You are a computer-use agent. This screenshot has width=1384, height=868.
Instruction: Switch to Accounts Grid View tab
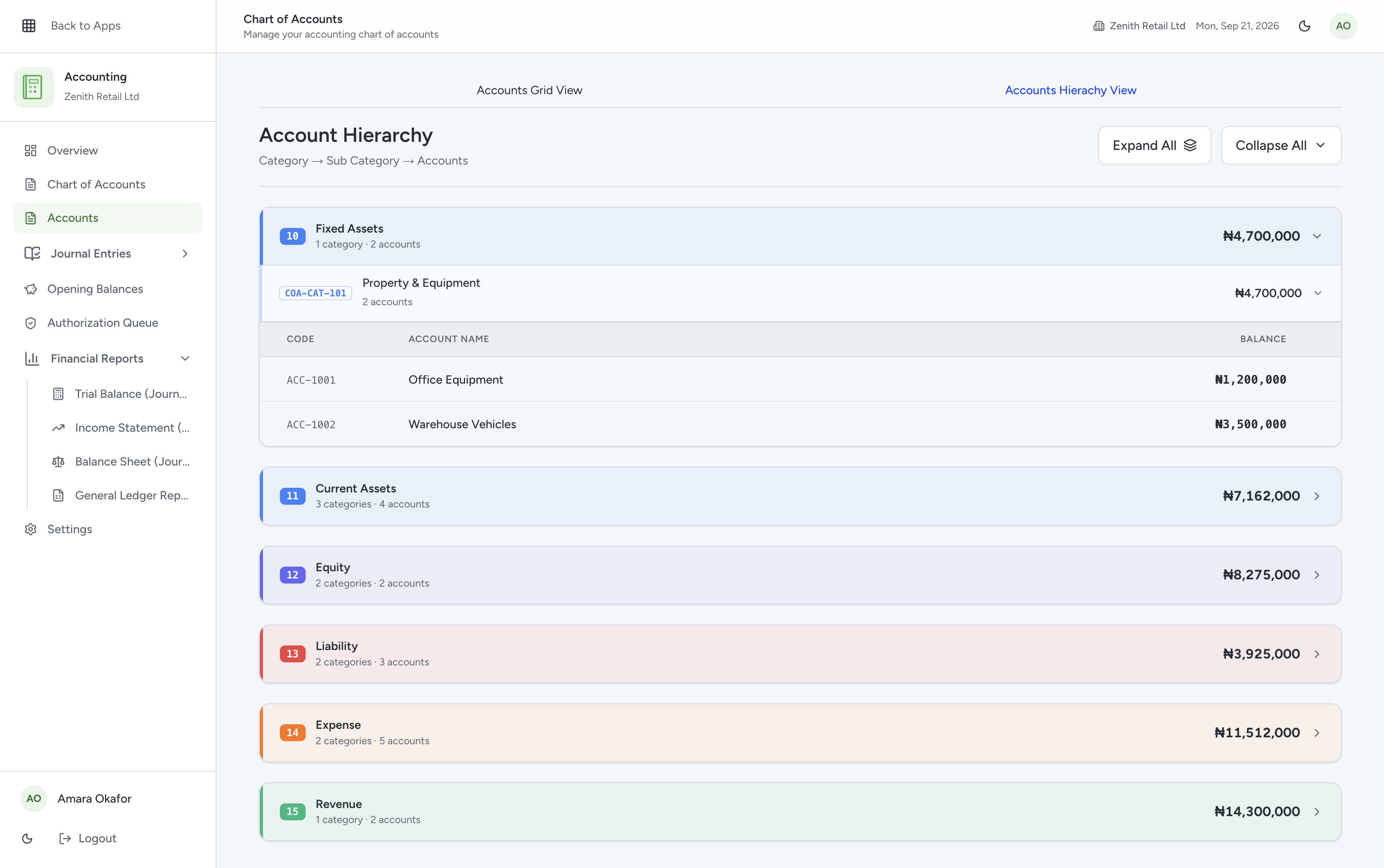pyautogui.click(x=529, y=90)
